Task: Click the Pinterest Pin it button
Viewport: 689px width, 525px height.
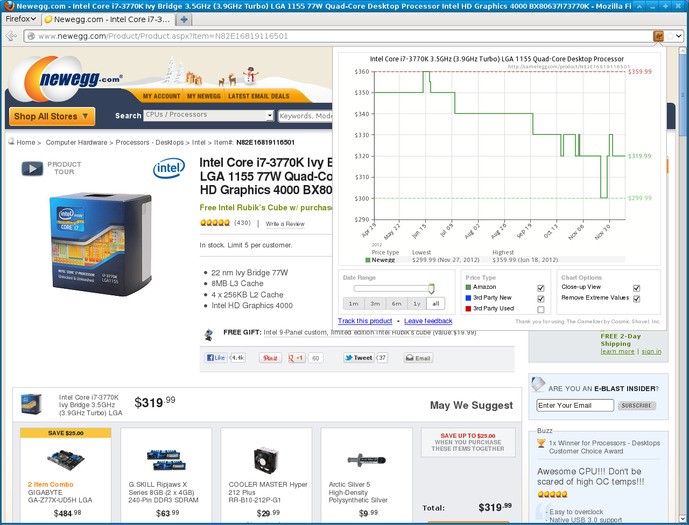Action: click(x=270, y=358)
